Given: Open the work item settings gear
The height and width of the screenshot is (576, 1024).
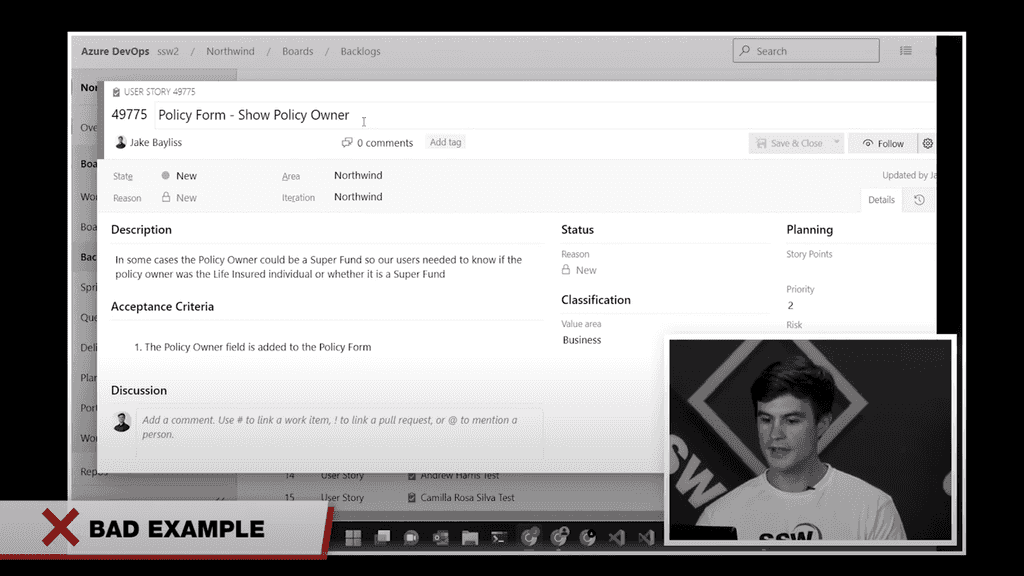Looking at the screenshot, I should [927, 143].
